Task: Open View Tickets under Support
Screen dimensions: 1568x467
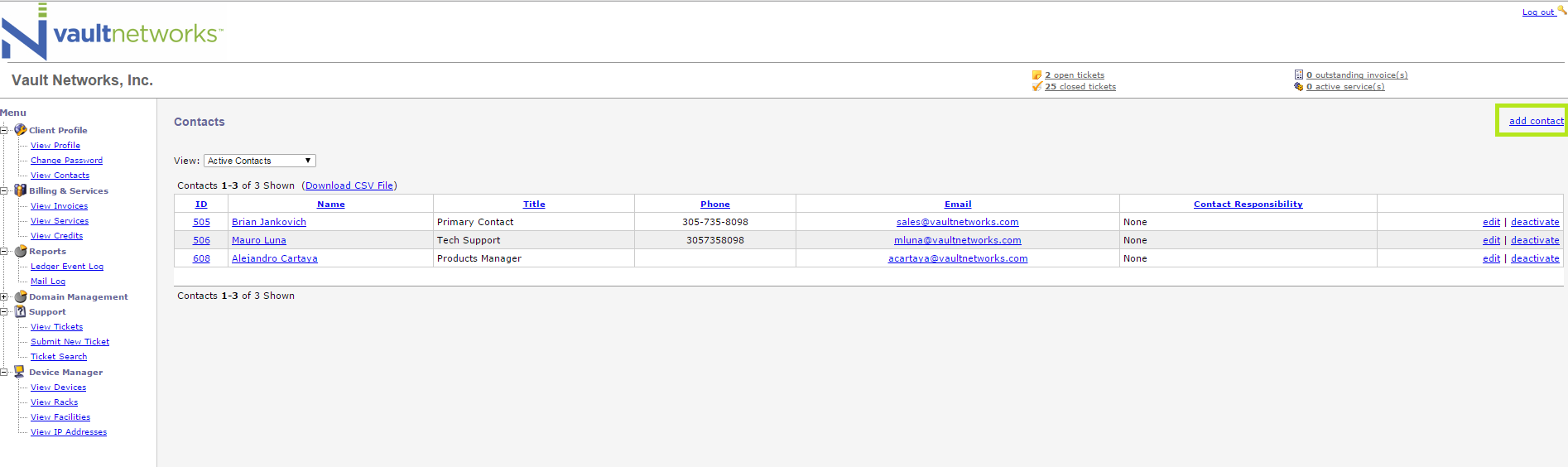Action: [56, 327]
